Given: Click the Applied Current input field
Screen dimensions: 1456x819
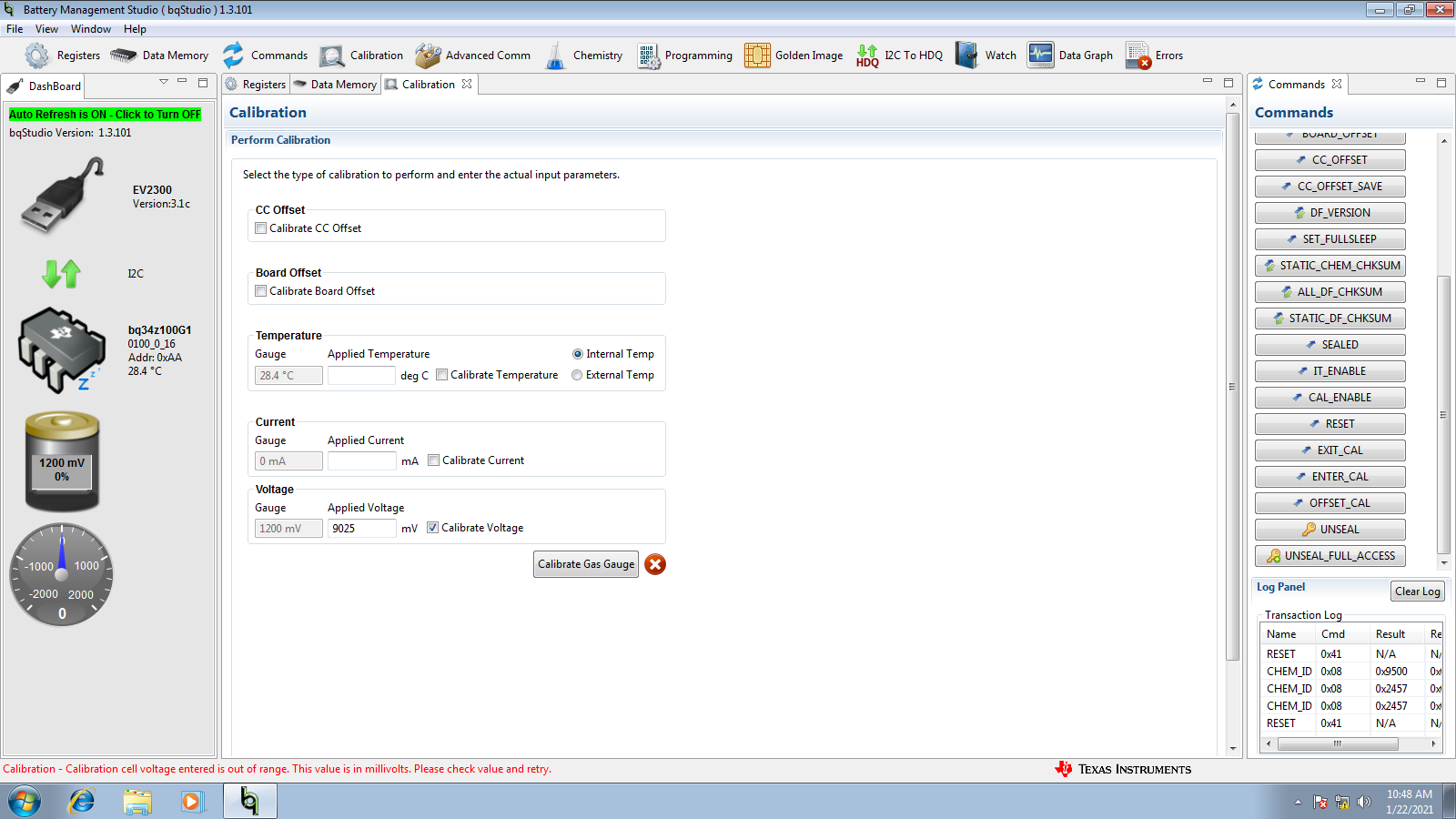Looking at the screenshot, I should pos(361,460).
